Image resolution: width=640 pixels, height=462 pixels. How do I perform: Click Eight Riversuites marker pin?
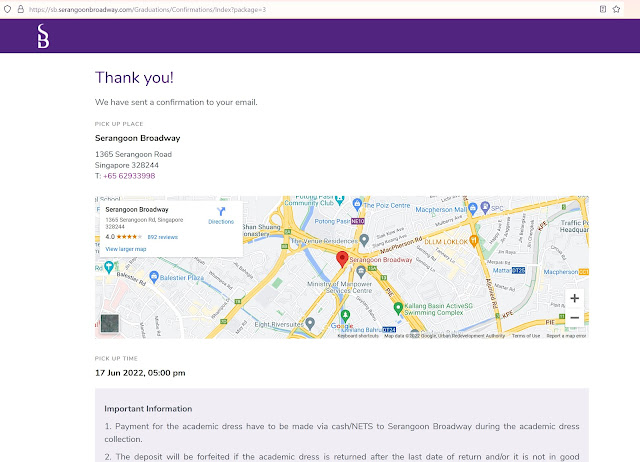click(x=310, y=324)
